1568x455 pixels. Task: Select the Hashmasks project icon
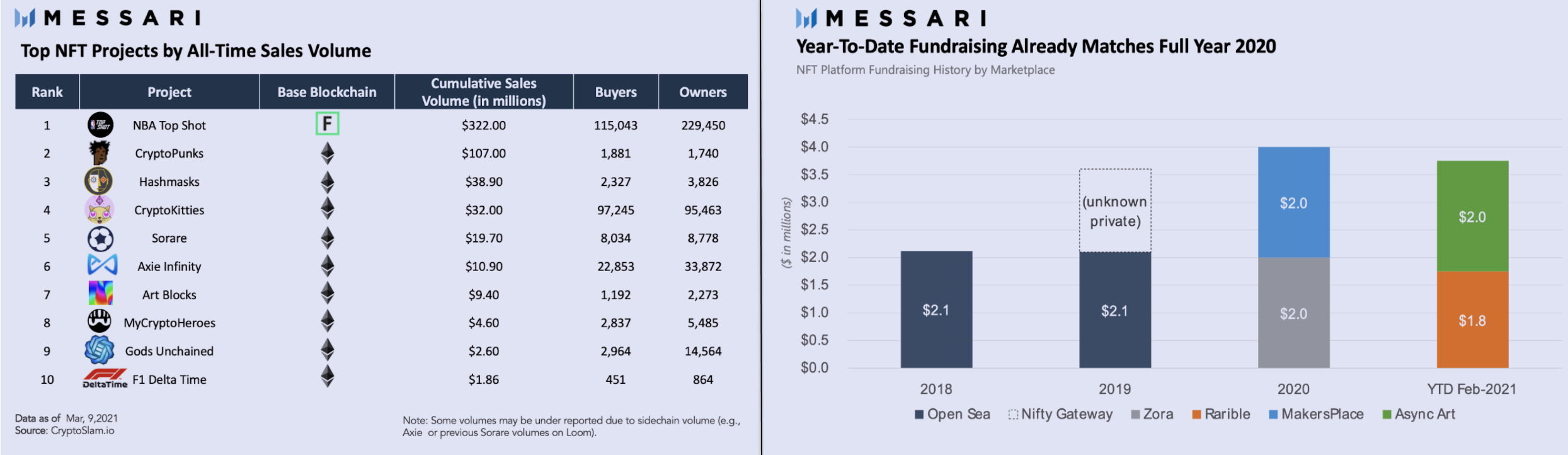pos(99,181)
